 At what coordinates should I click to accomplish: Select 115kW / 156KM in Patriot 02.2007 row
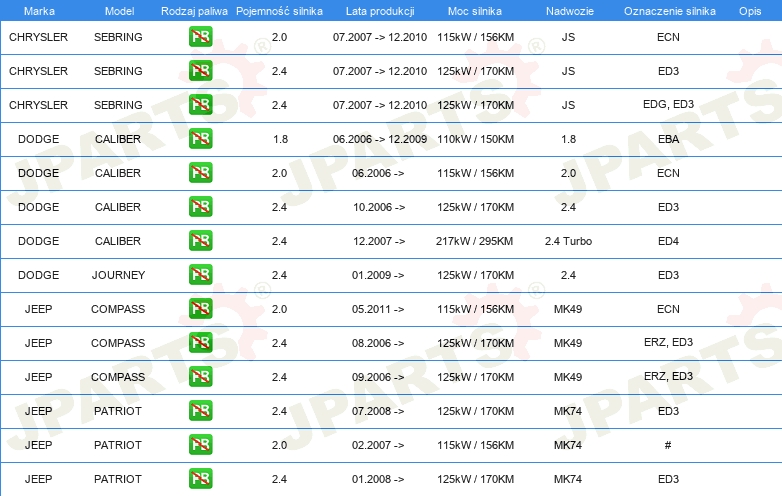[475, 445]
